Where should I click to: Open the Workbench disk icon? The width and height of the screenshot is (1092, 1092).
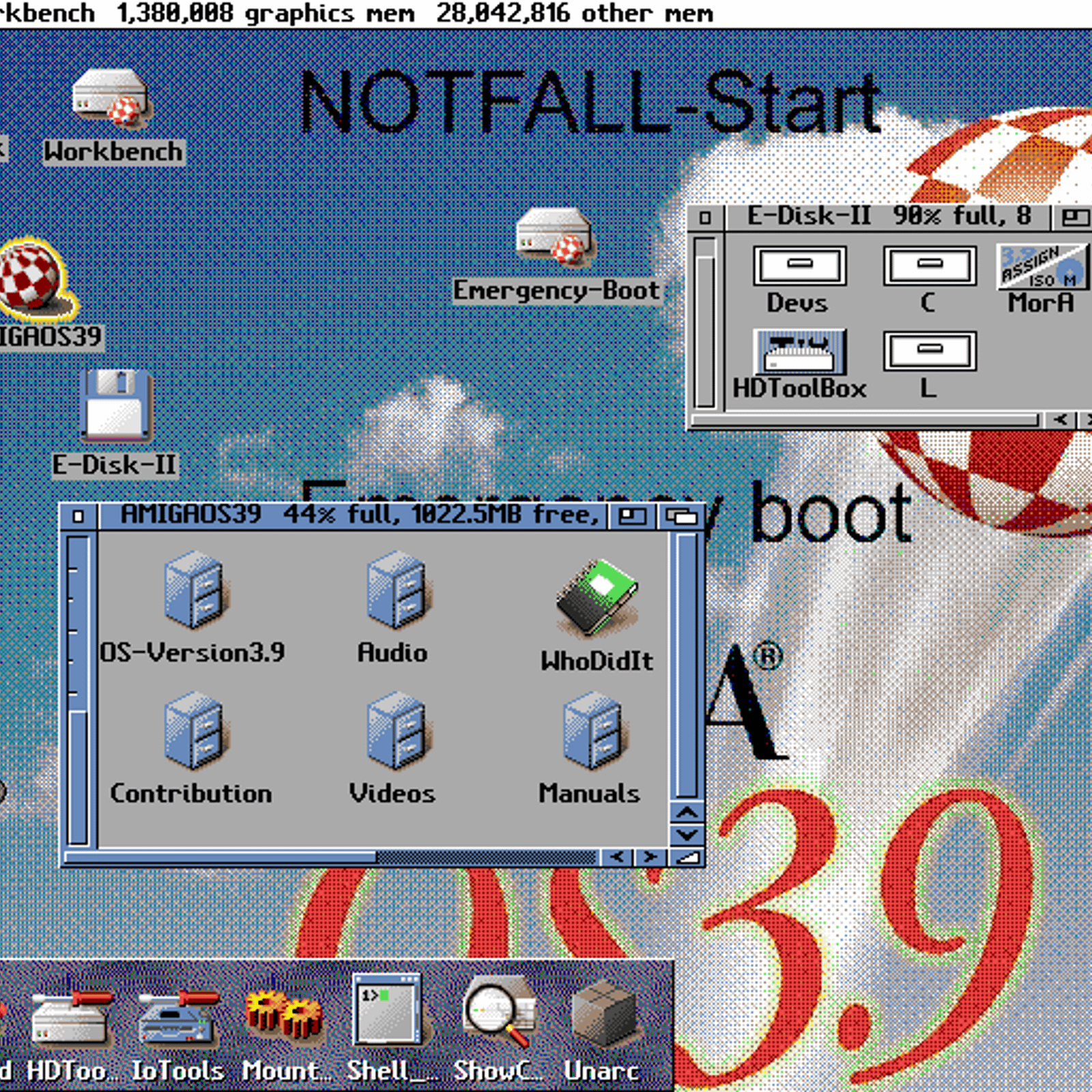click(110, 96)
